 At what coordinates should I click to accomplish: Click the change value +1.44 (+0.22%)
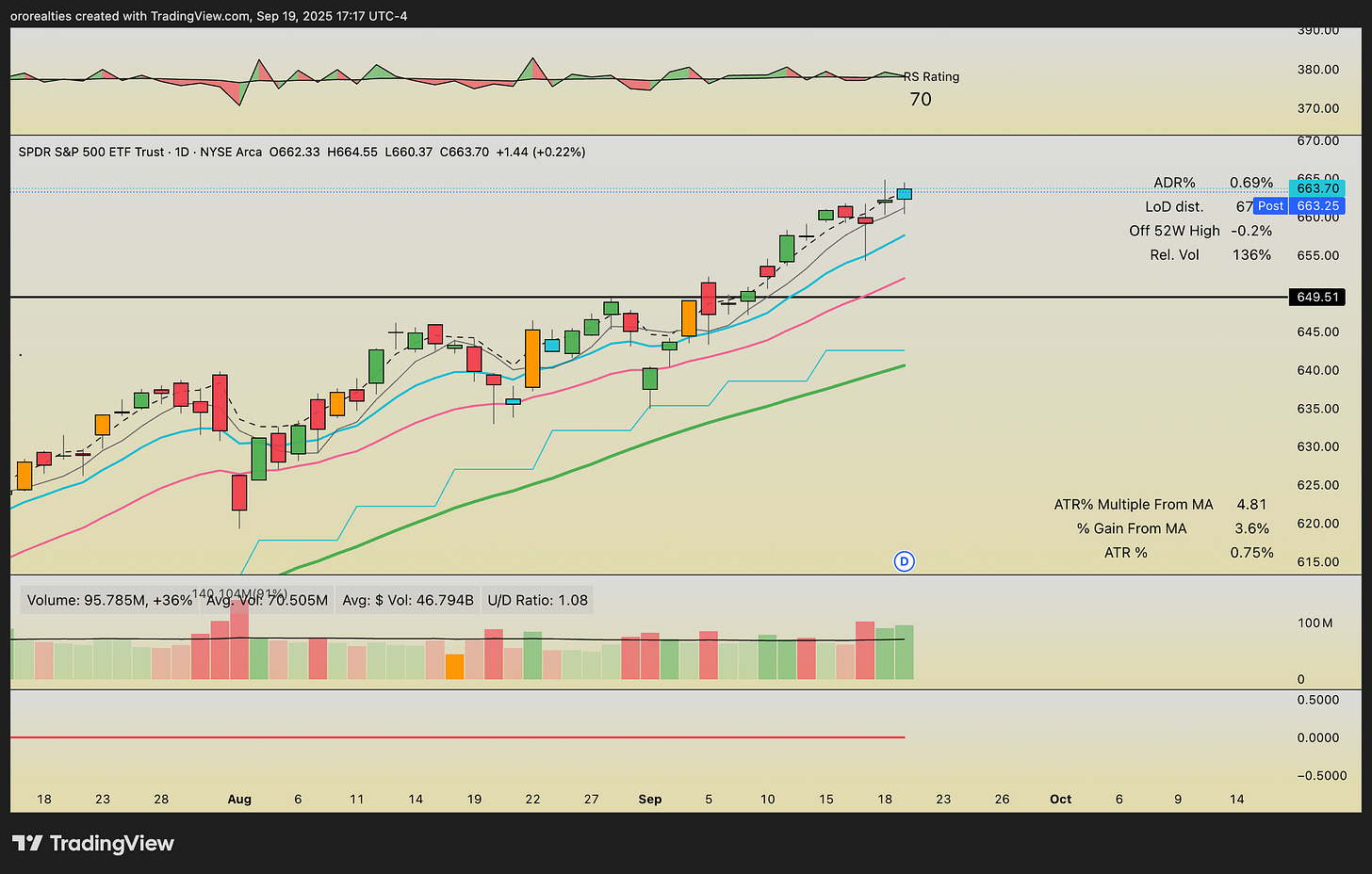pos(541,152)
